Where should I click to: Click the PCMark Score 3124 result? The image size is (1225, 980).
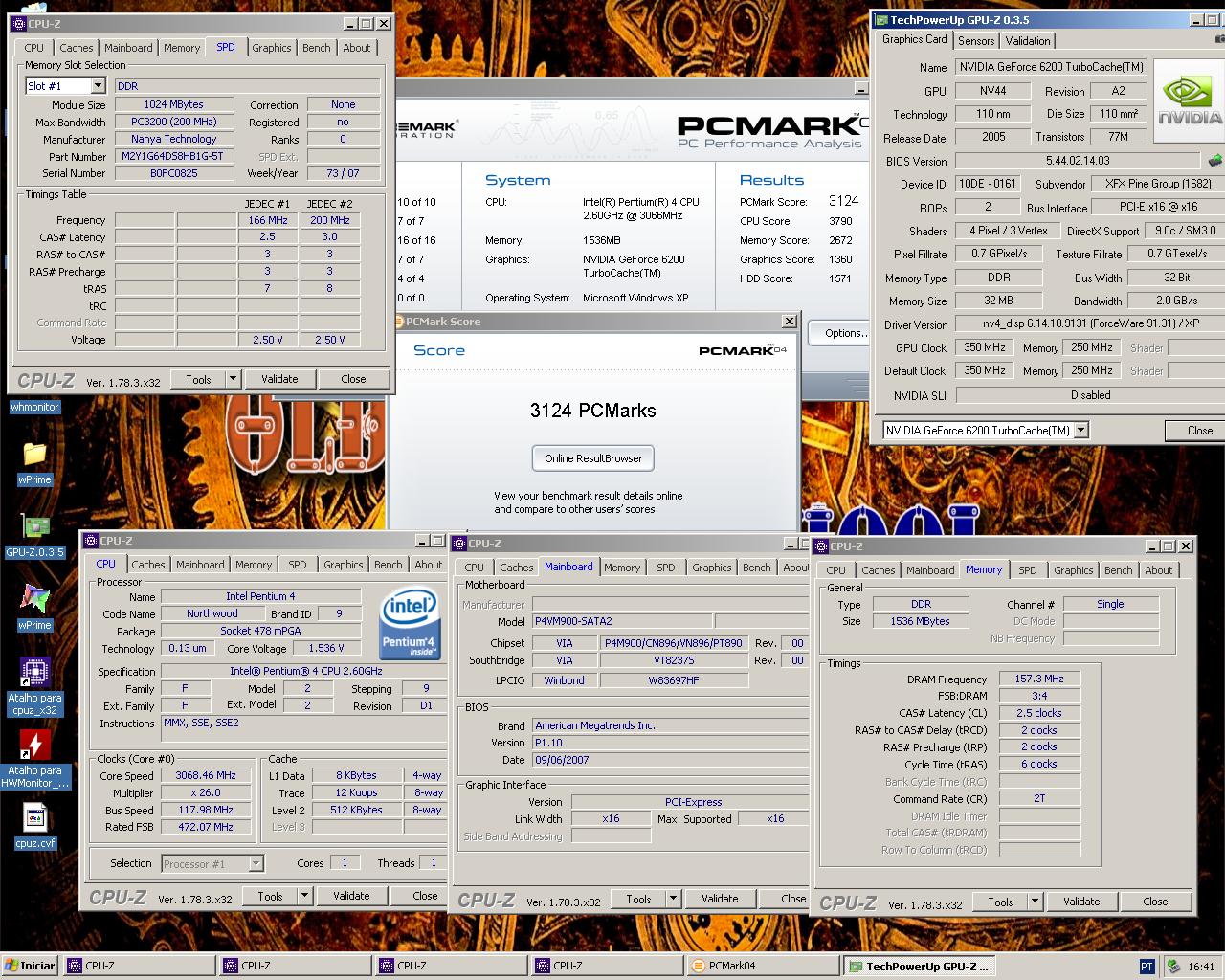(843, 201)
